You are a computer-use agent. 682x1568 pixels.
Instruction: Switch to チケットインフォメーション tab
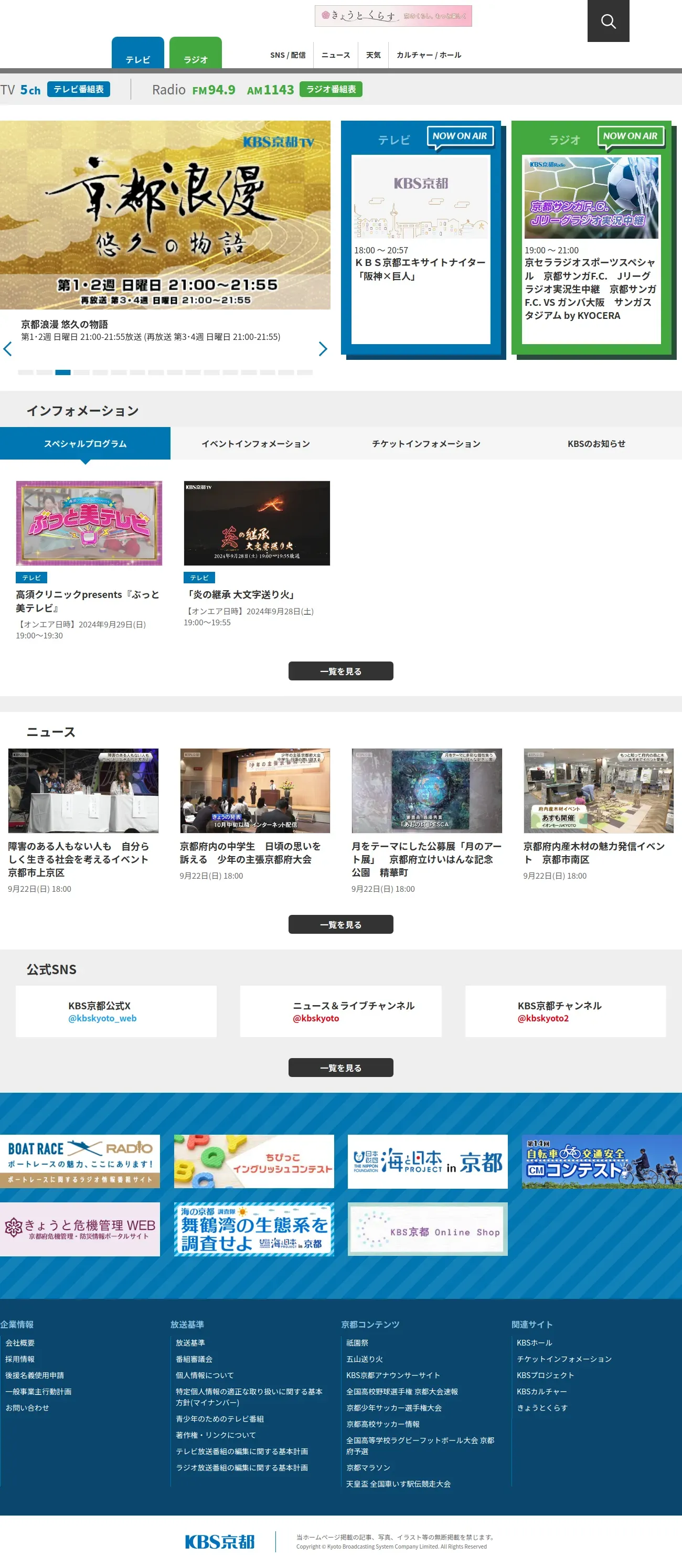426,444
